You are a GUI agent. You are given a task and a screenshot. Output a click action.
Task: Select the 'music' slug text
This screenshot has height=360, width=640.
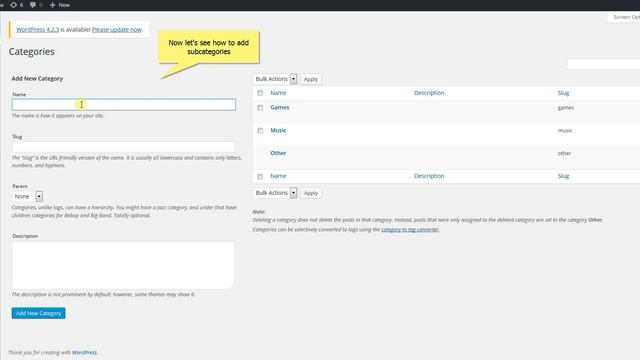[565, 131]
